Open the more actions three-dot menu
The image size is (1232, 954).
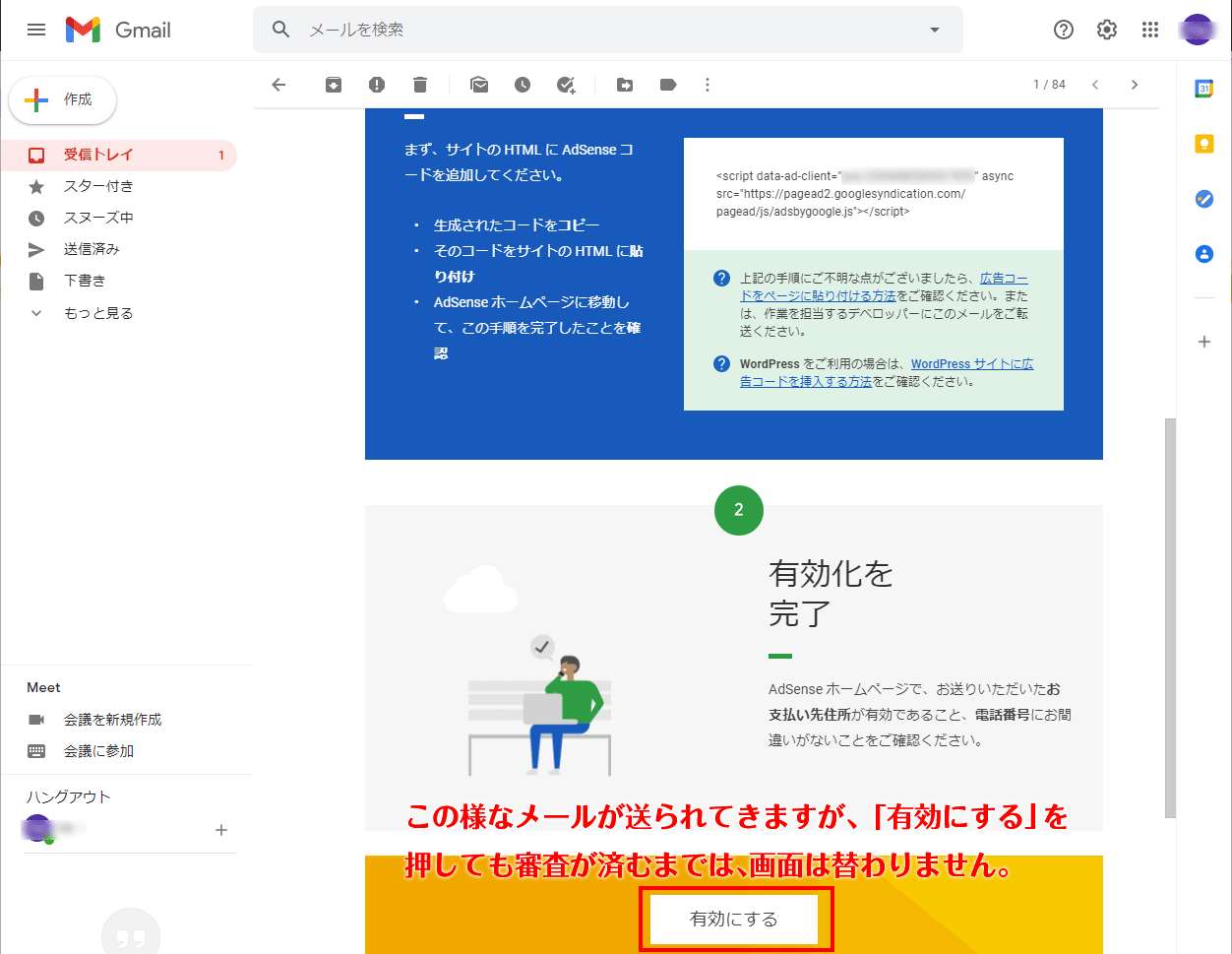[x=708, y=85]
